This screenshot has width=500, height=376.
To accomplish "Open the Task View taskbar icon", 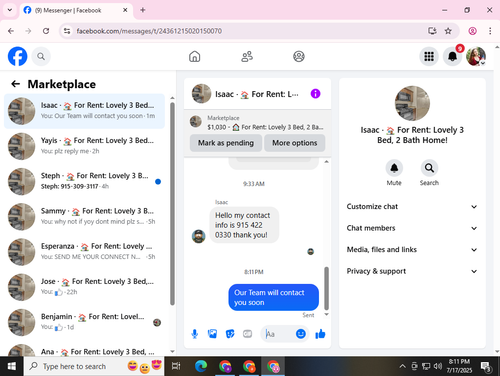I will 176,366.
